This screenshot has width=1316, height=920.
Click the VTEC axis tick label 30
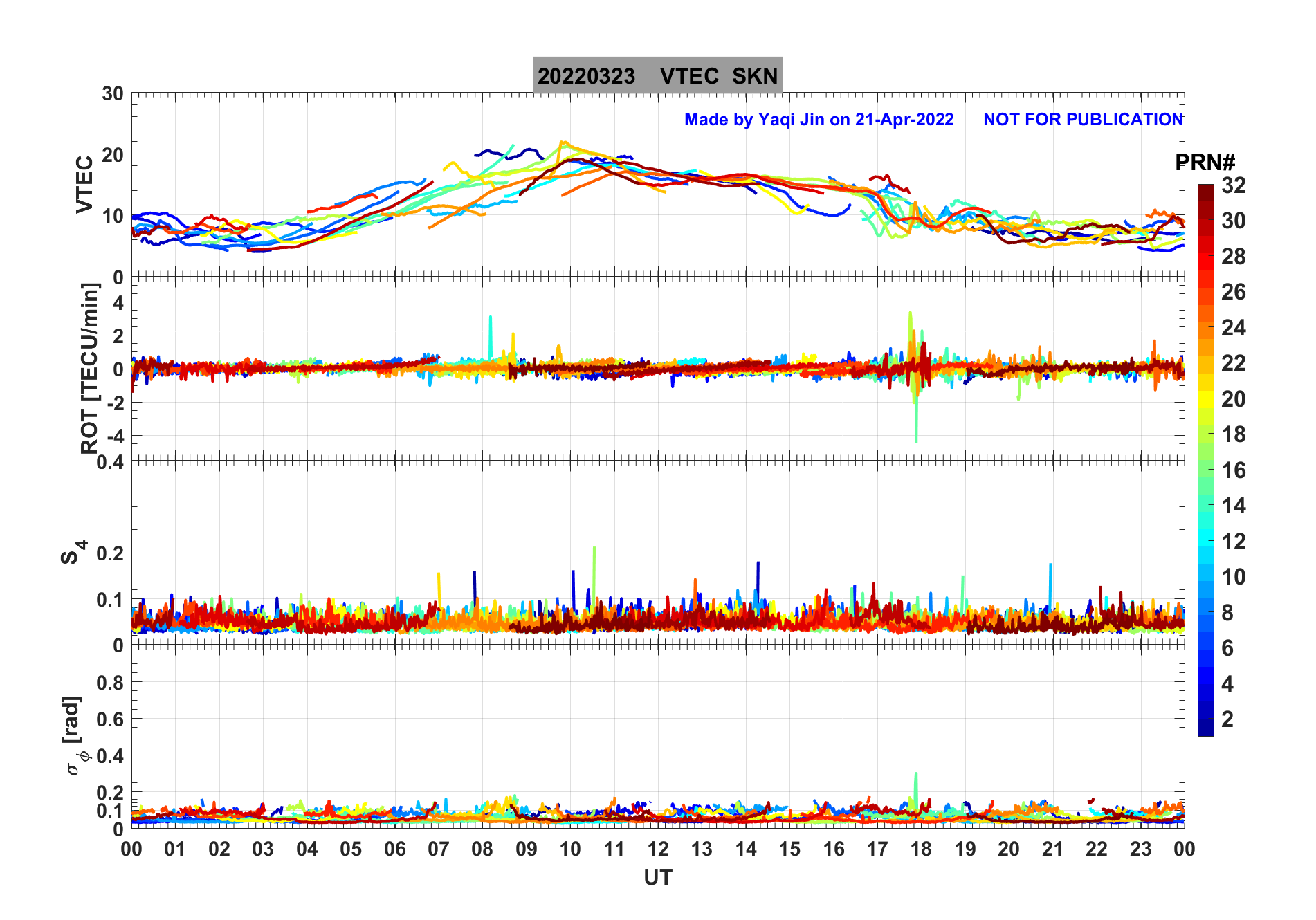tap(113, 94)
